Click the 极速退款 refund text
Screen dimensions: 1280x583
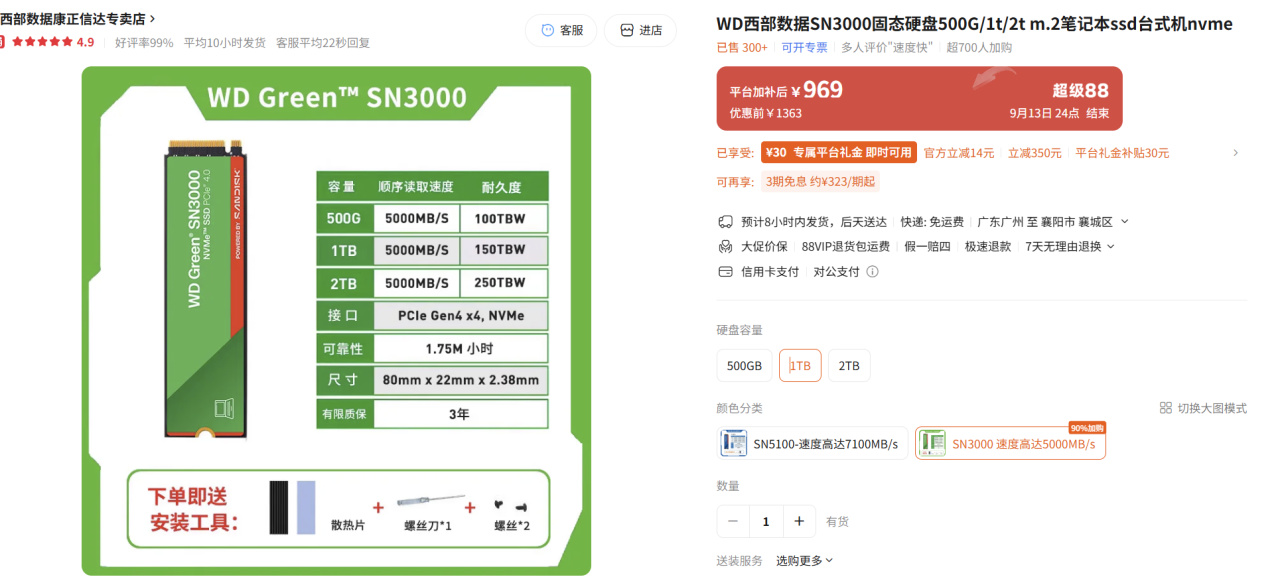[988, 246]
